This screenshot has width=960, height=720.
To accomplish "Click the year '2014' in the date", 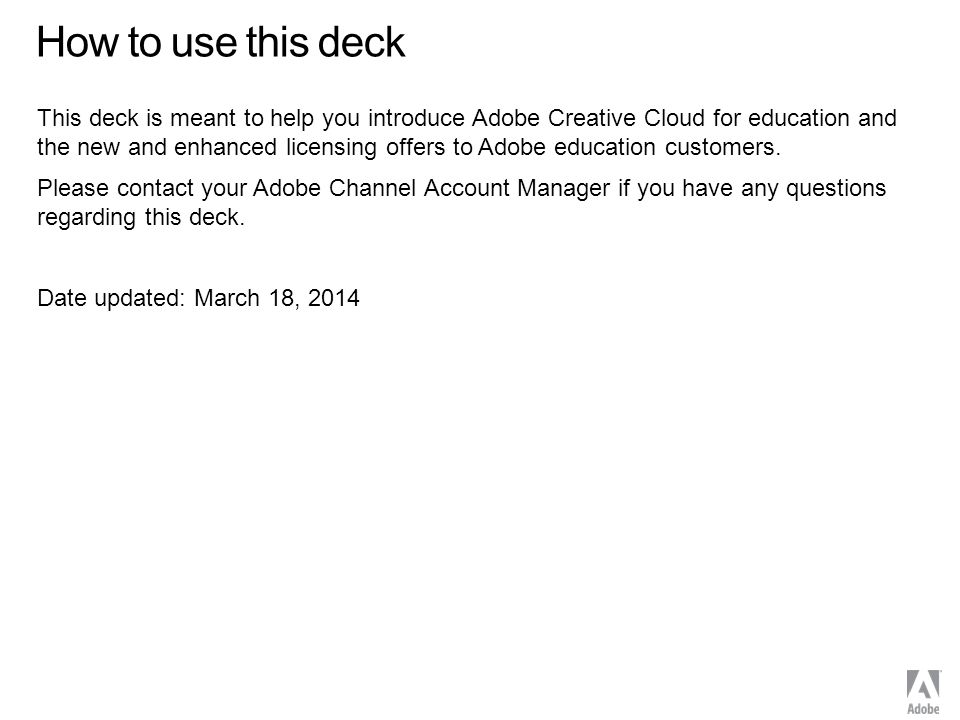I will 334,298.
